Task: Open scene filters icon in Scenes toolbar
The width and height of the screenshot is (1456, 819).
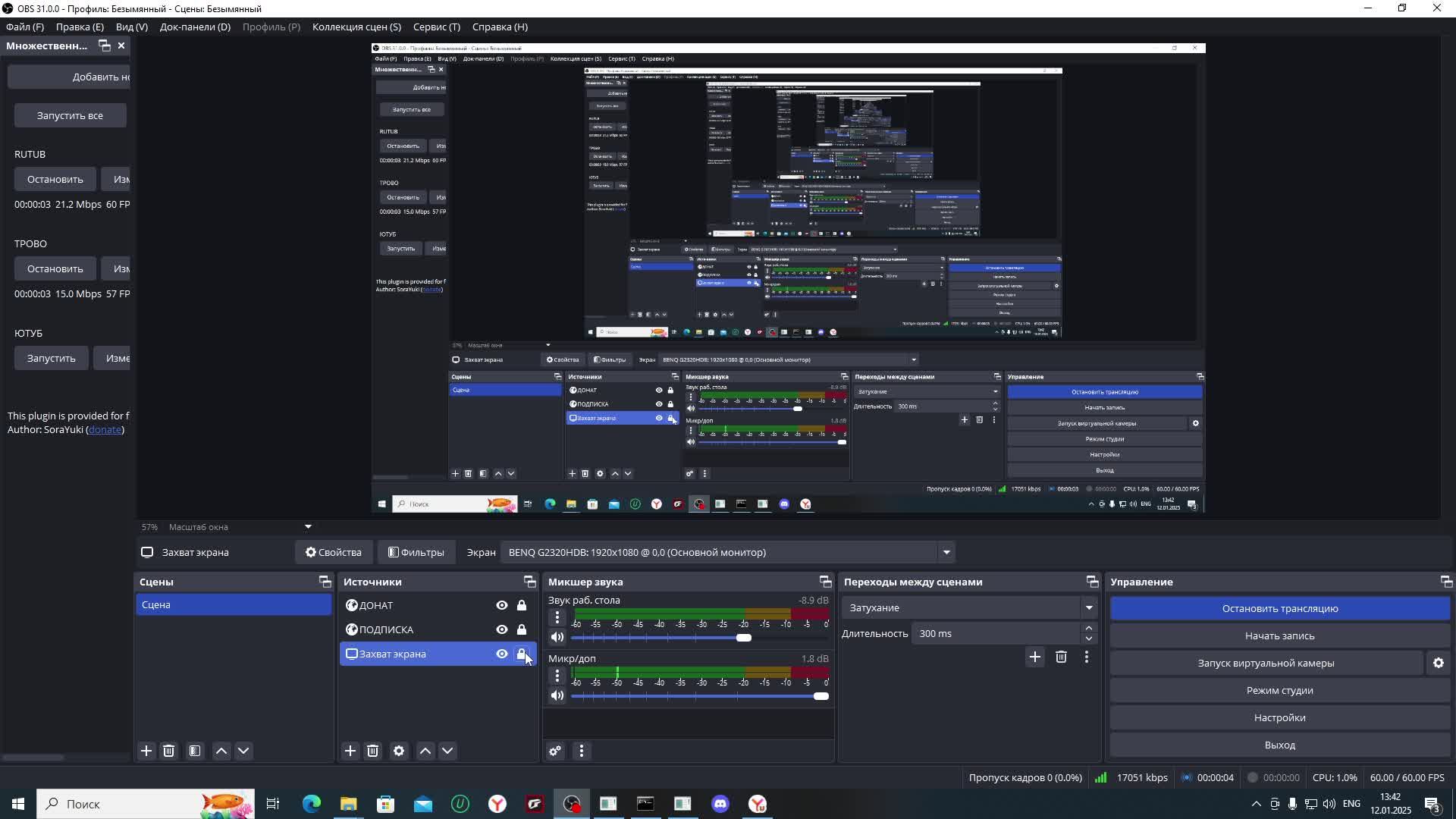Action: (195, 751)
